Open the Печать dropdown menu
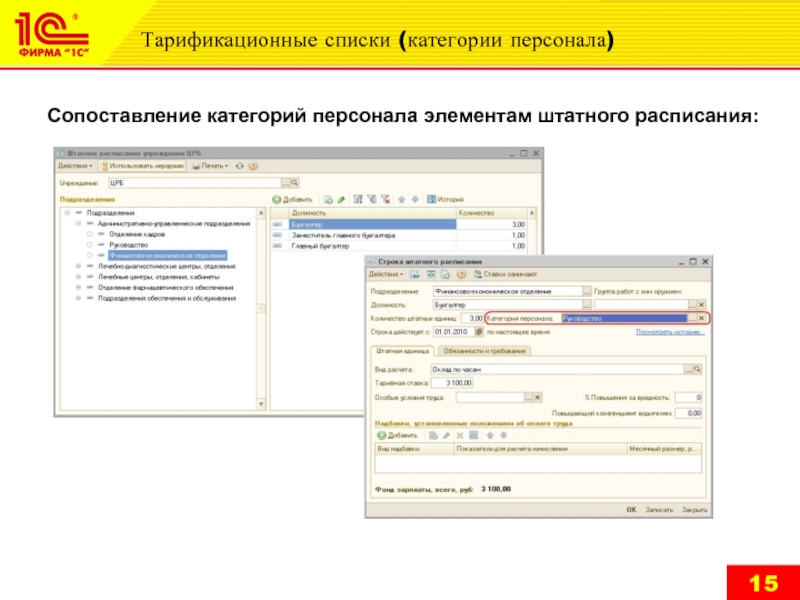800x600 pixels. [x=212, y=165]
